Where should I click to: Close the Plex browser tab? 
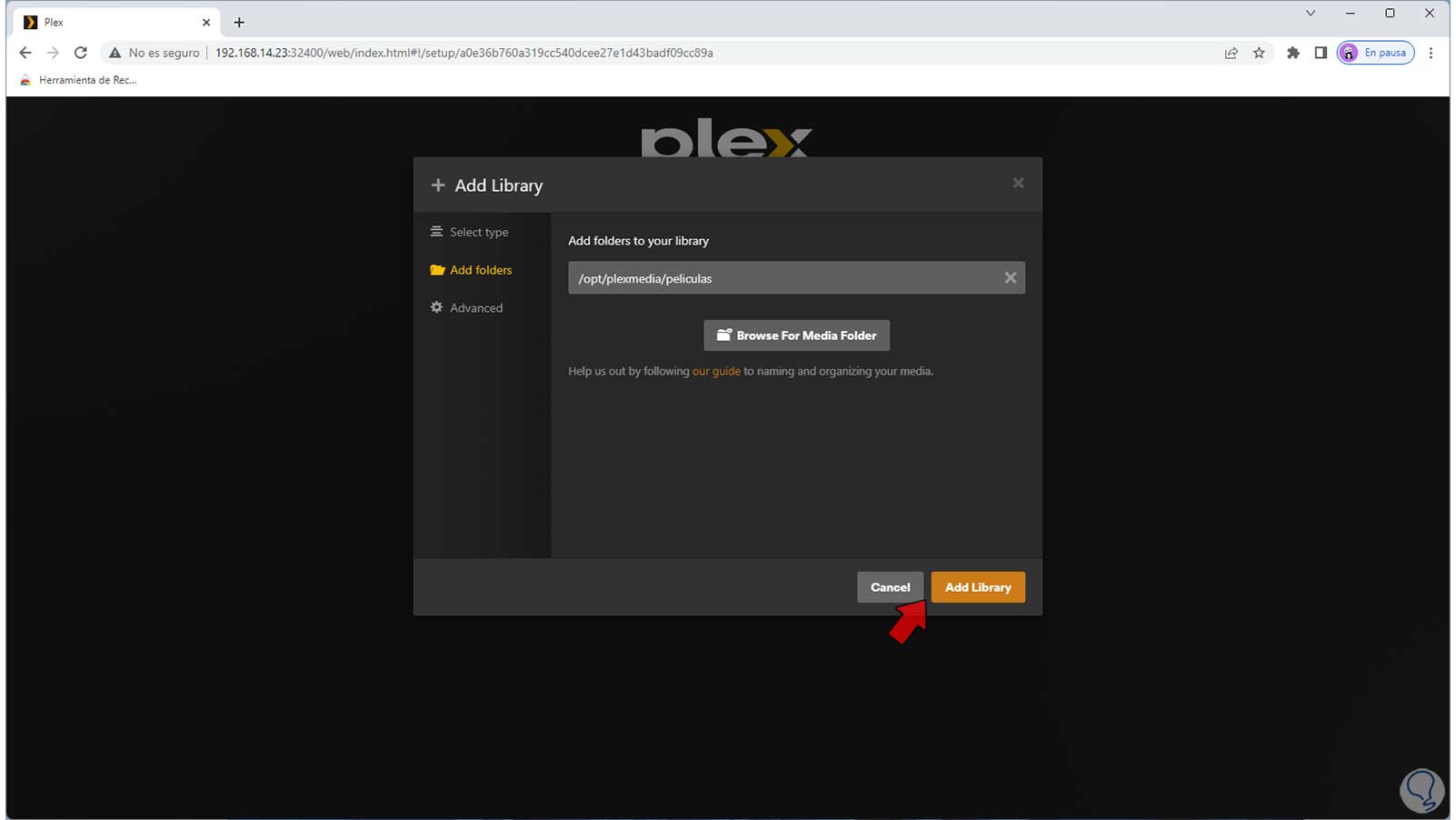pos(206,23)
